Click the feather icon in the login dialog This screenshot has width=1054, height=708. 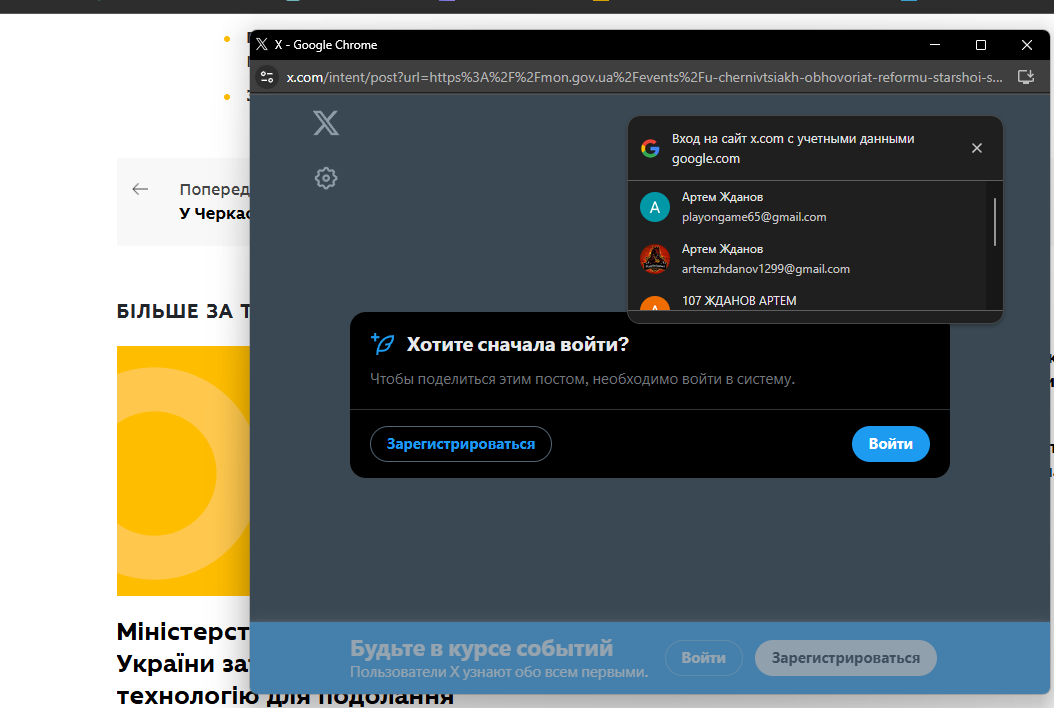click(382, 344)
